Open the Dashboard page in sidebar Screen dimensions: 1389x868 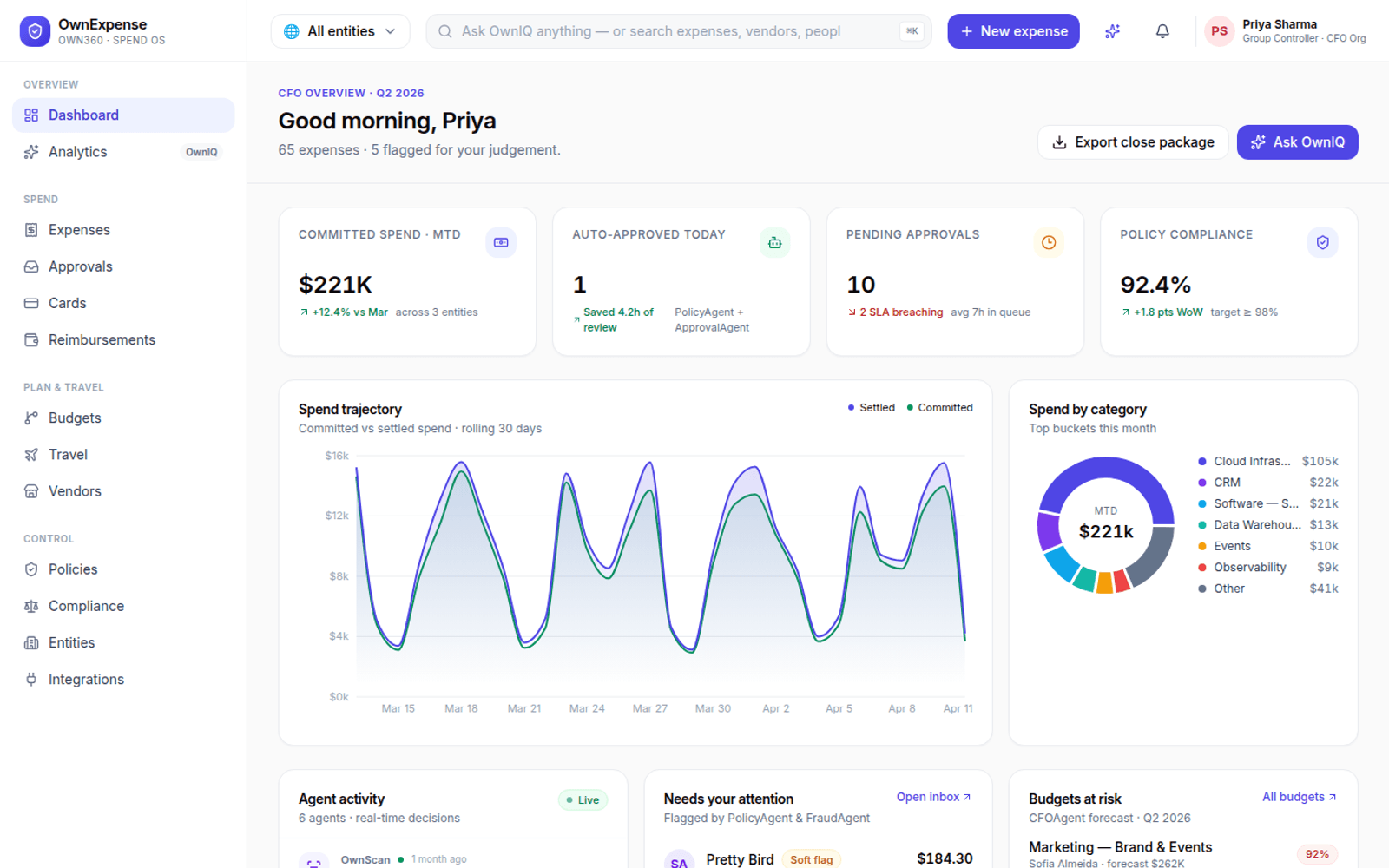tap(123, 115)
